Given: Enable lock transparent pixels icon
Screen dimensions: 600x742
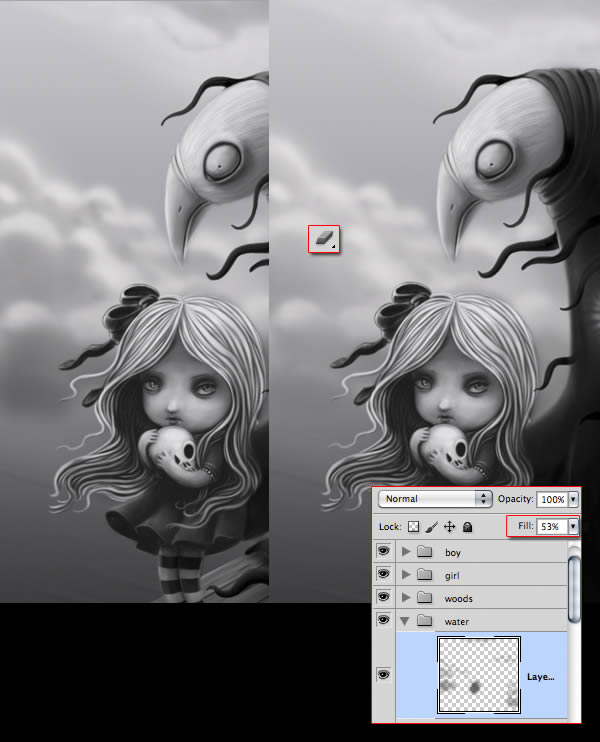Looking at the screenshot, I should coord(414,527).
